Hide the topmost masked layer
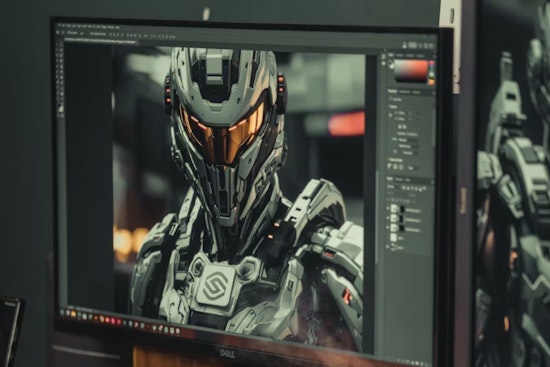 click(388, 208)
